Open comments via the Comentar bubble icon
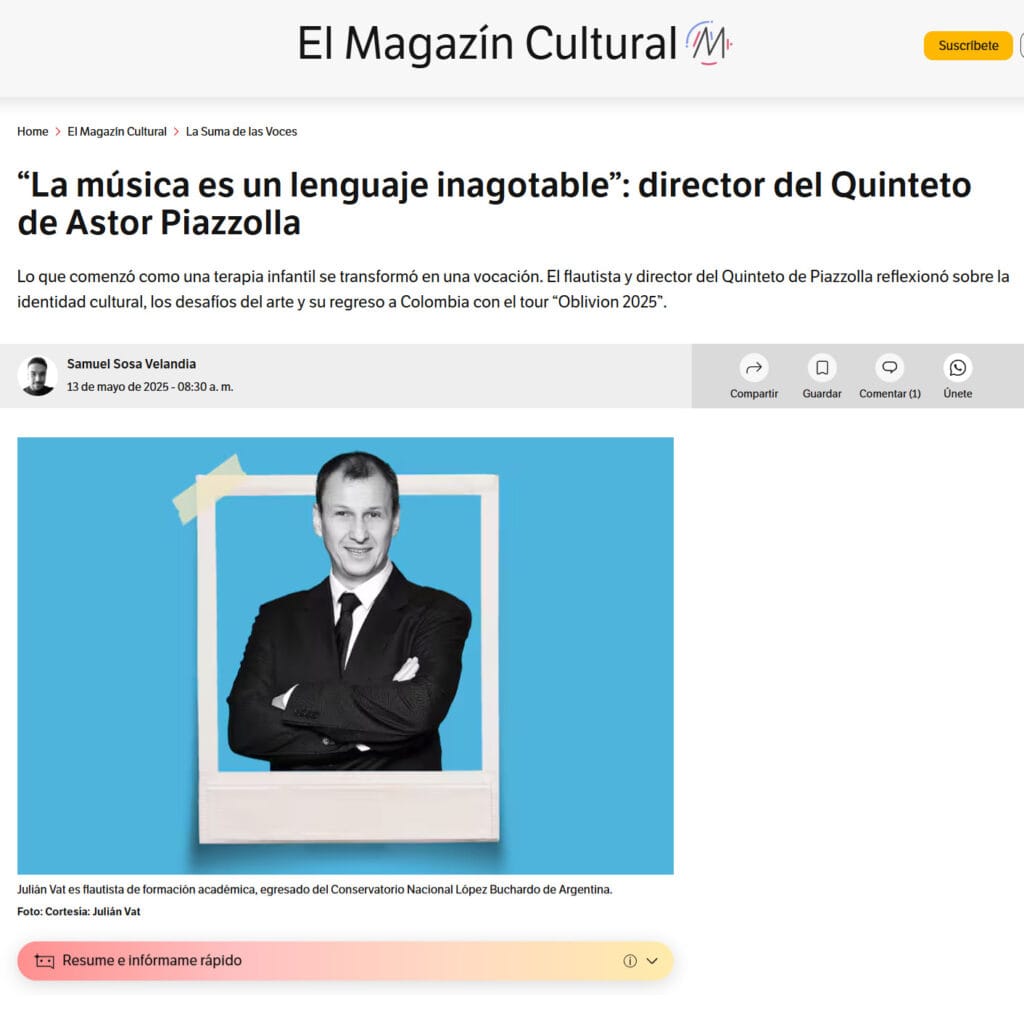 (x=889, y=368)
